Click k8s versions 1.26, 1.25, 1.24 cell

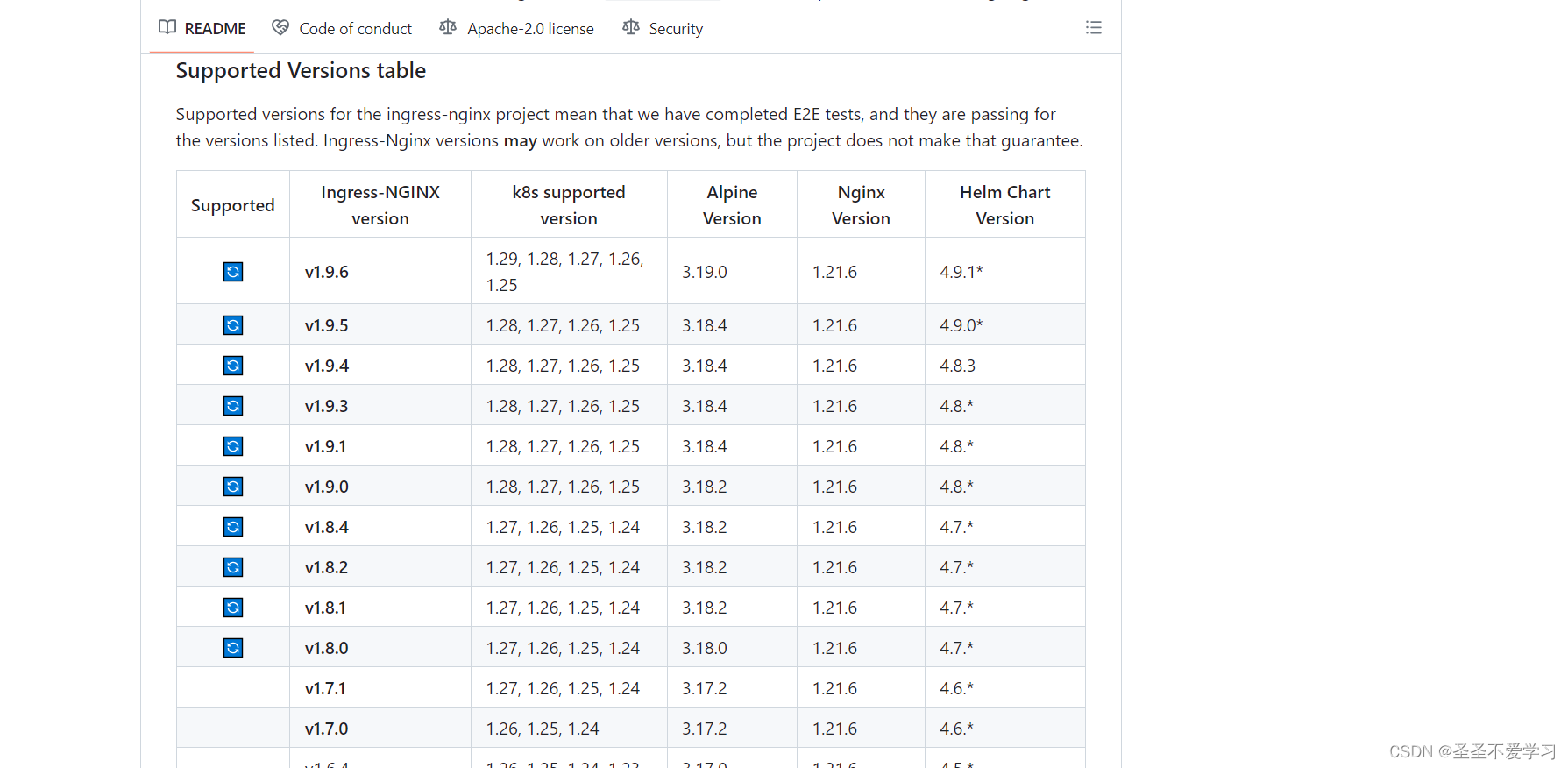tap(569, 729)
